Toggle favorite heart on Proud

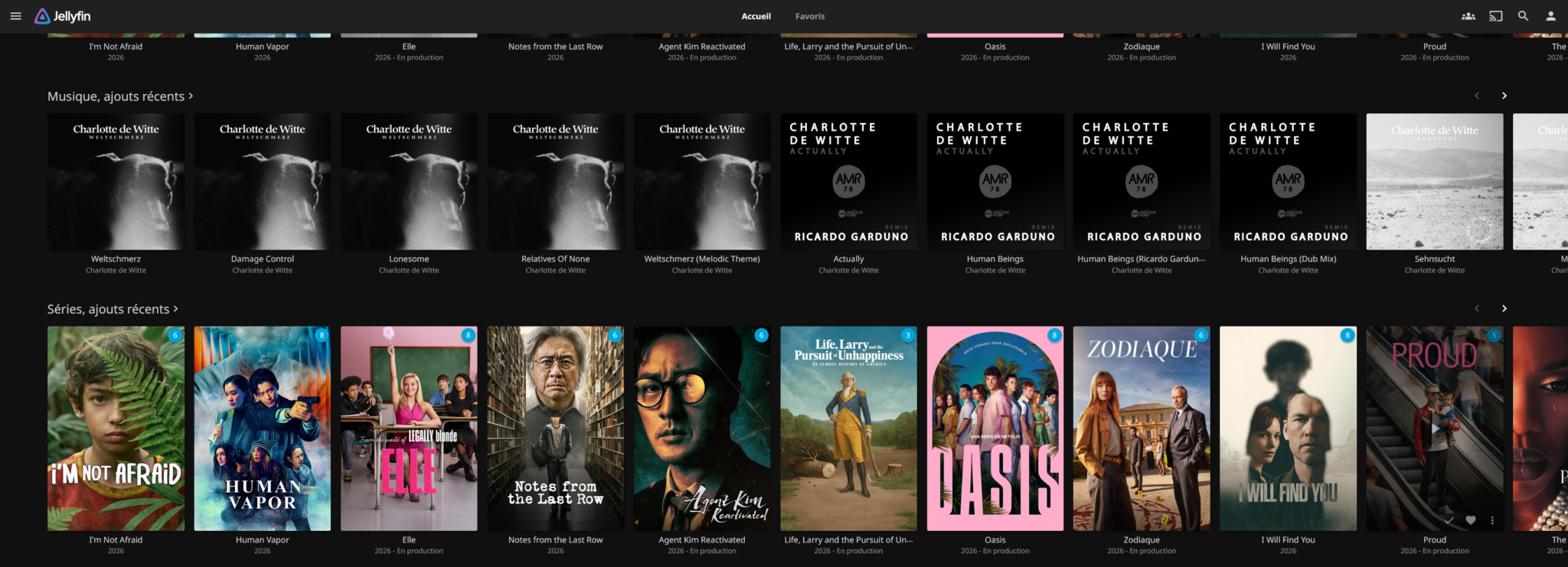tap(1471, 520)
